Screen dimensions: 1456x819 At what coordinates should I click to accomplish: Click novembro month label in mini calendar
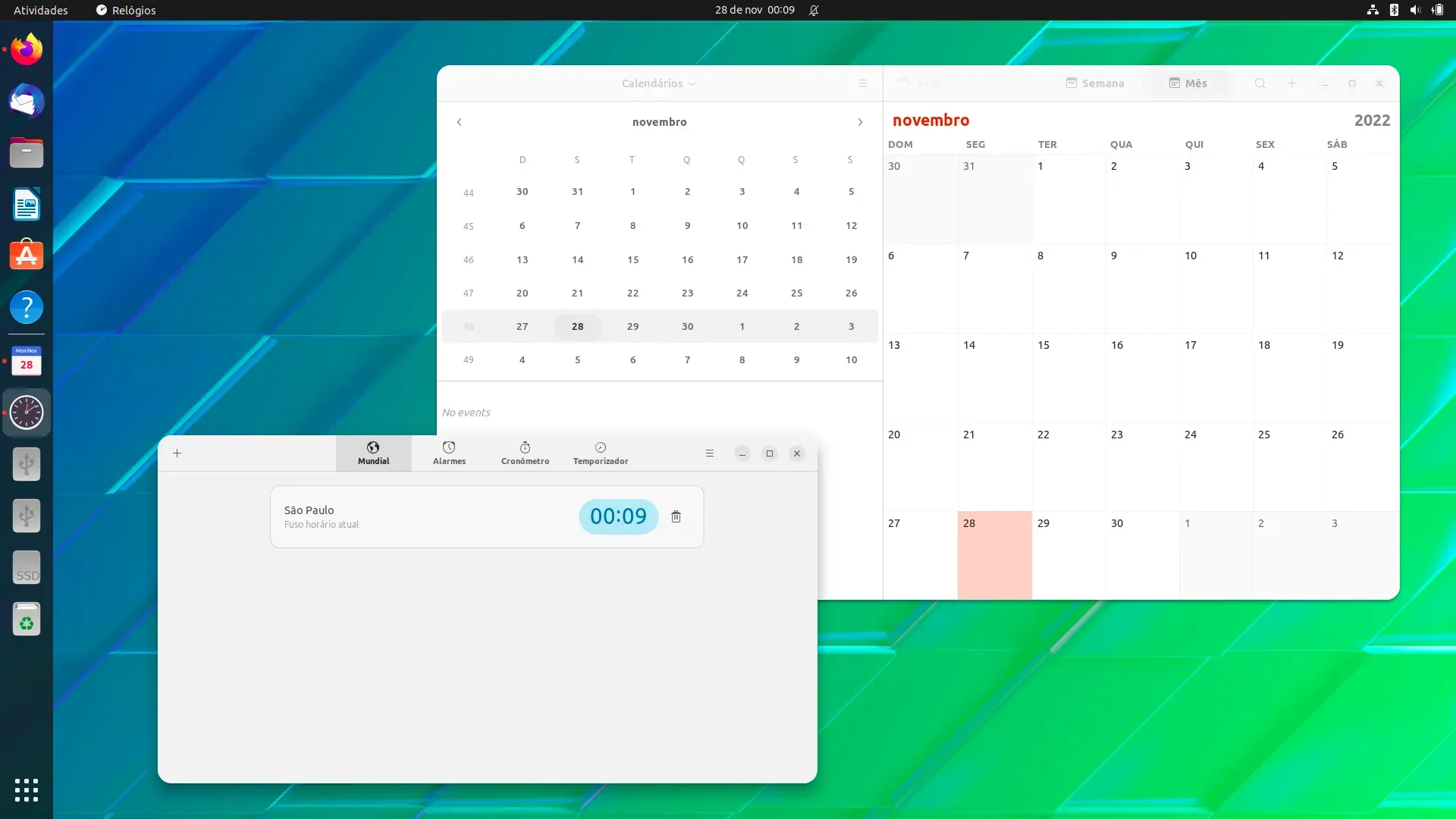click(x=660, y=122)
